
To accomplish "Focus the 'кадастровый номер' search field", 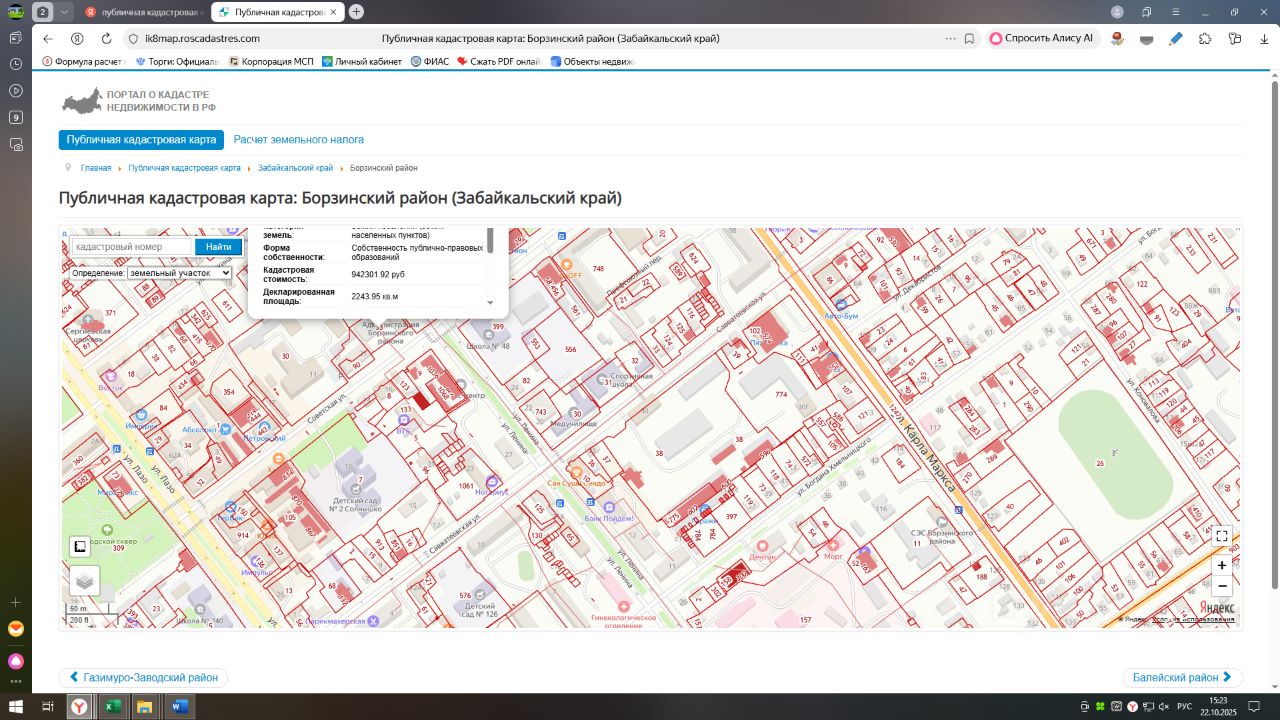I will click(x=131, y=247).
